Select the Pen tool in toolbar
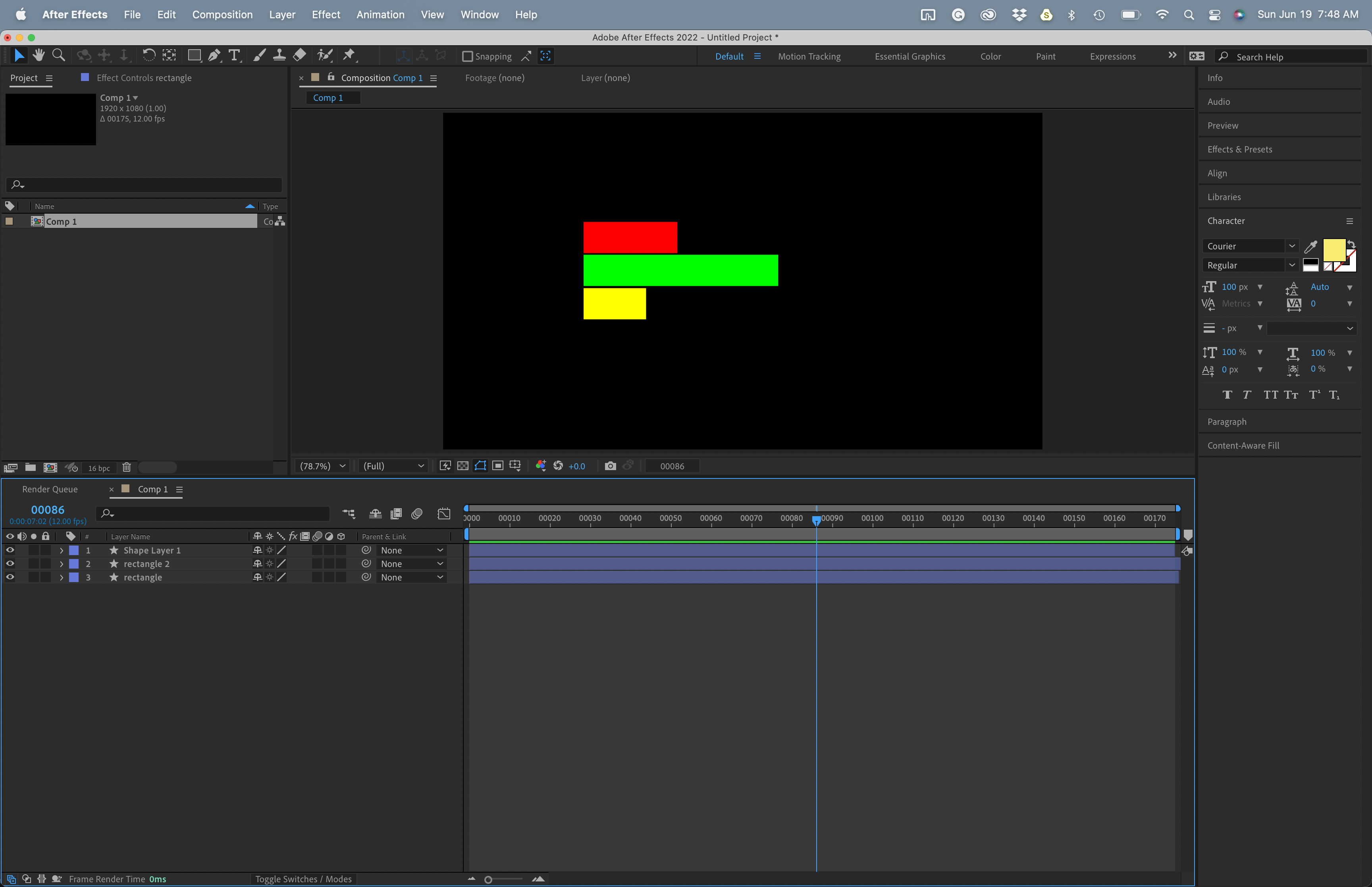Image resolution: width=1372 pixels, height=887 pixels. click(x=213, y=55)
